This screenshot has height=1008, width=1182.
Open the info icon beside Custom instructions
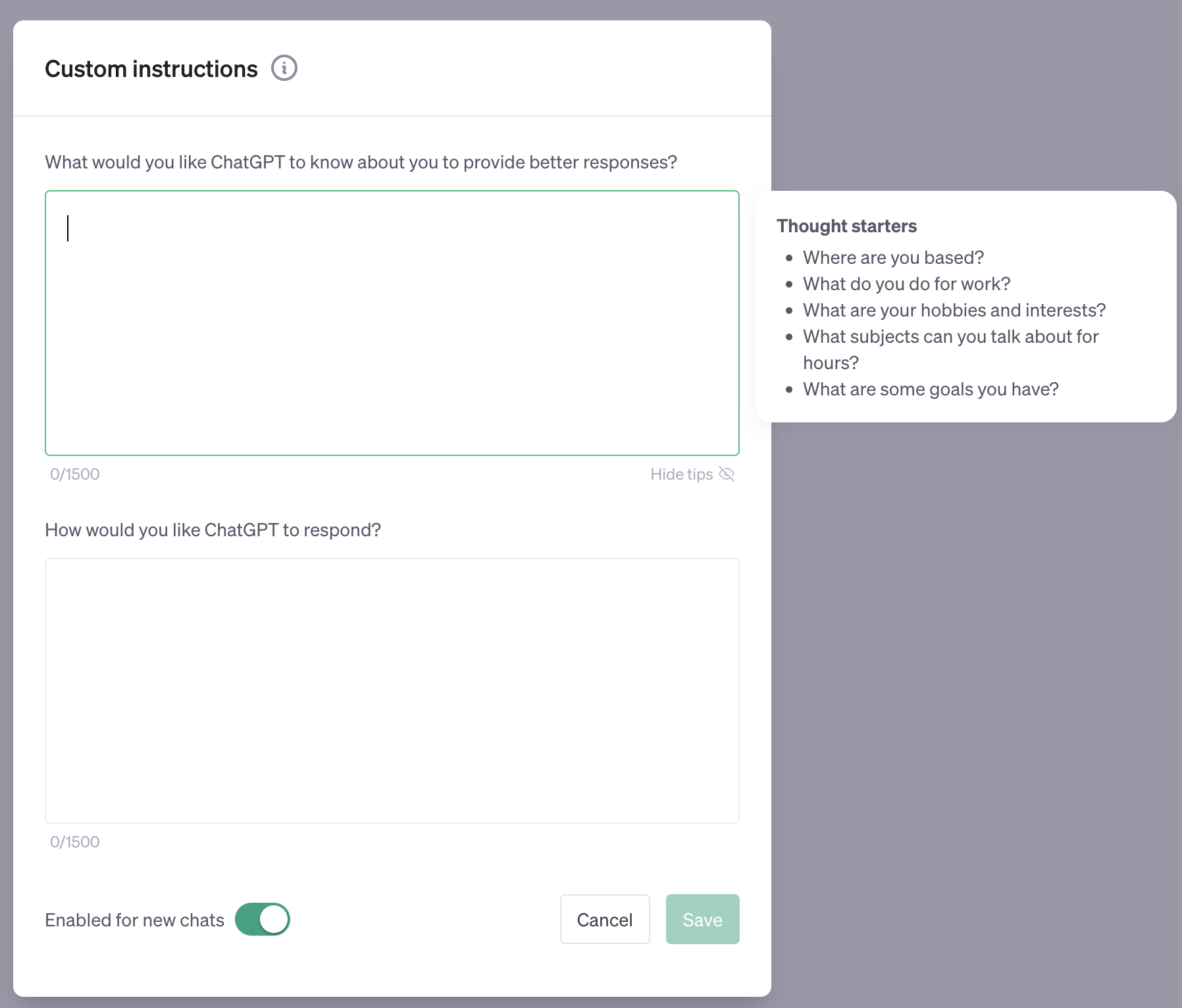(x=284, y=68)
